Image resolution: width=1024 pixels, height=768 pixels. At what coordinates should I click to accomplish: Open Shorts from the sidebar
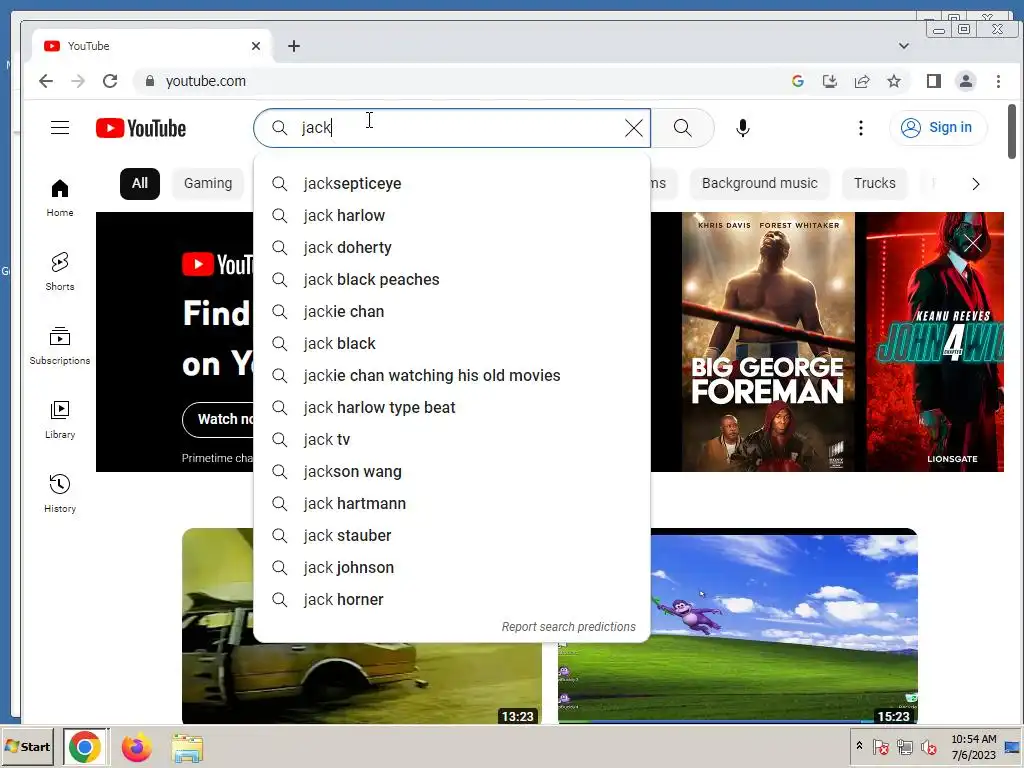[x=59, y=272]
